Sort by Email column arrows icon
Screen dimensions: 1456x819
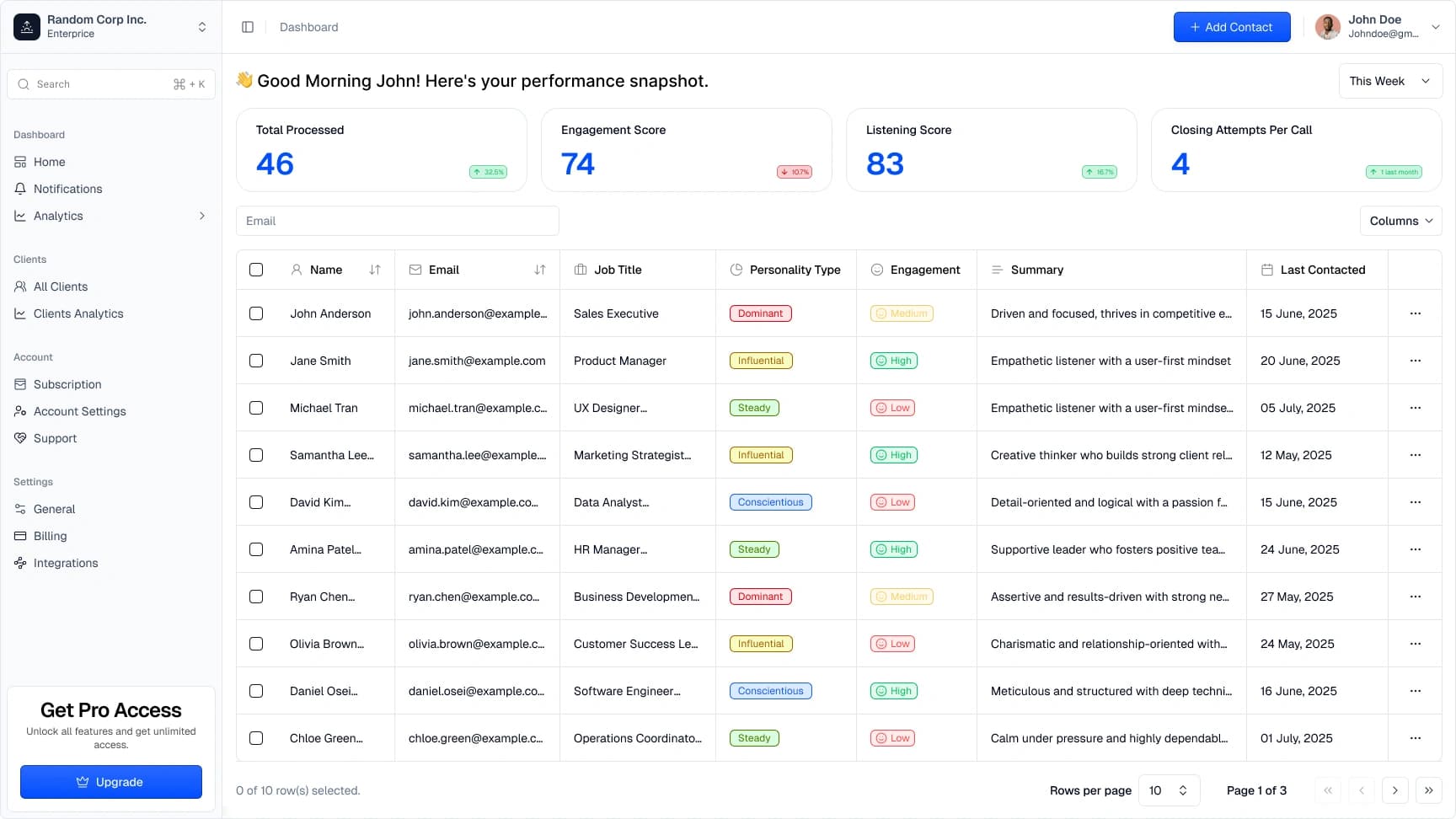click(x=540, y=270)
